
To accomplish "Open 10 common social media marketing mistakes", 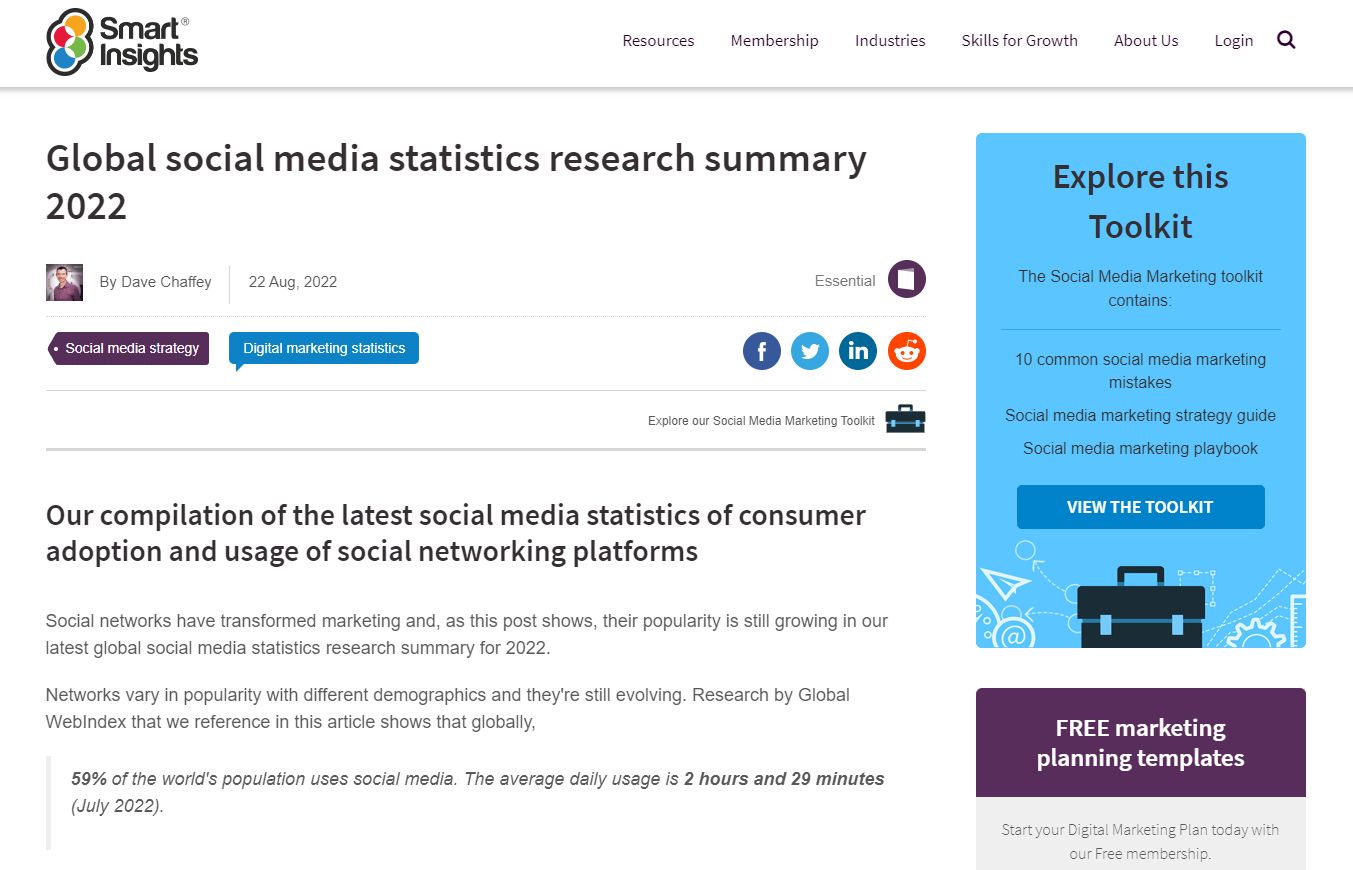I will pos(1140,371).
